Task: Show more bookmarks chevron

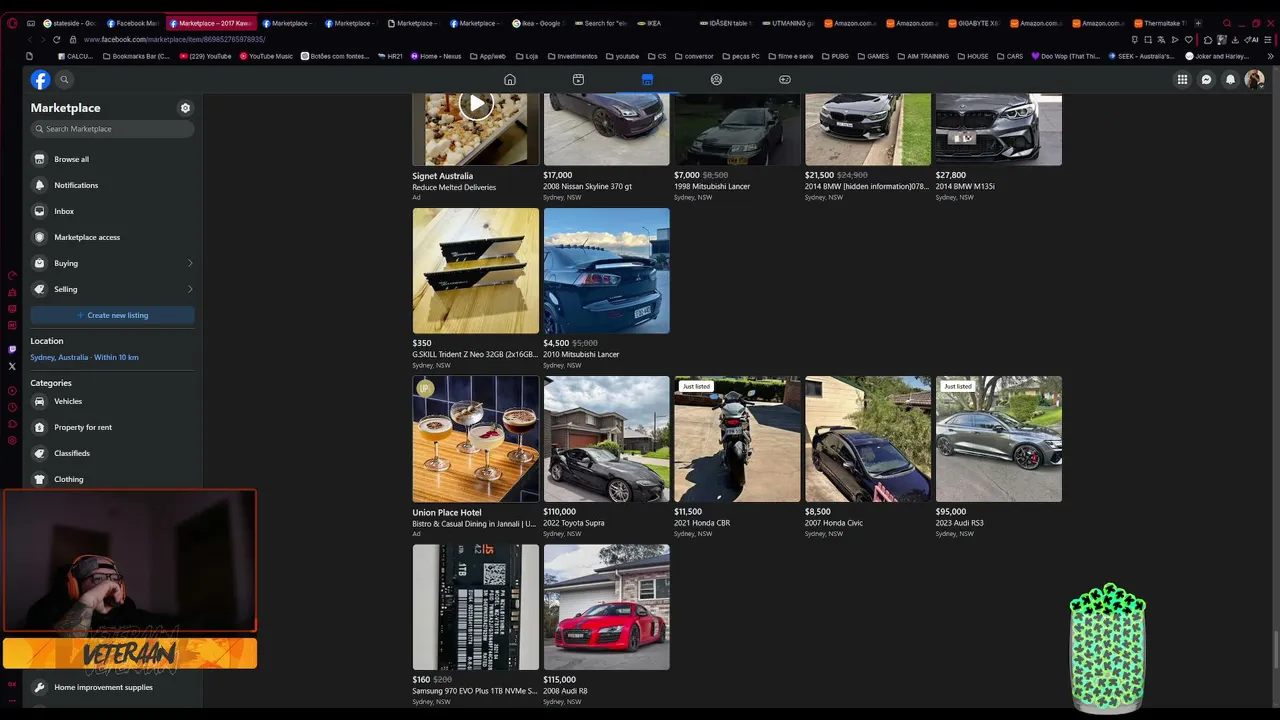Action: point(1271,56)
